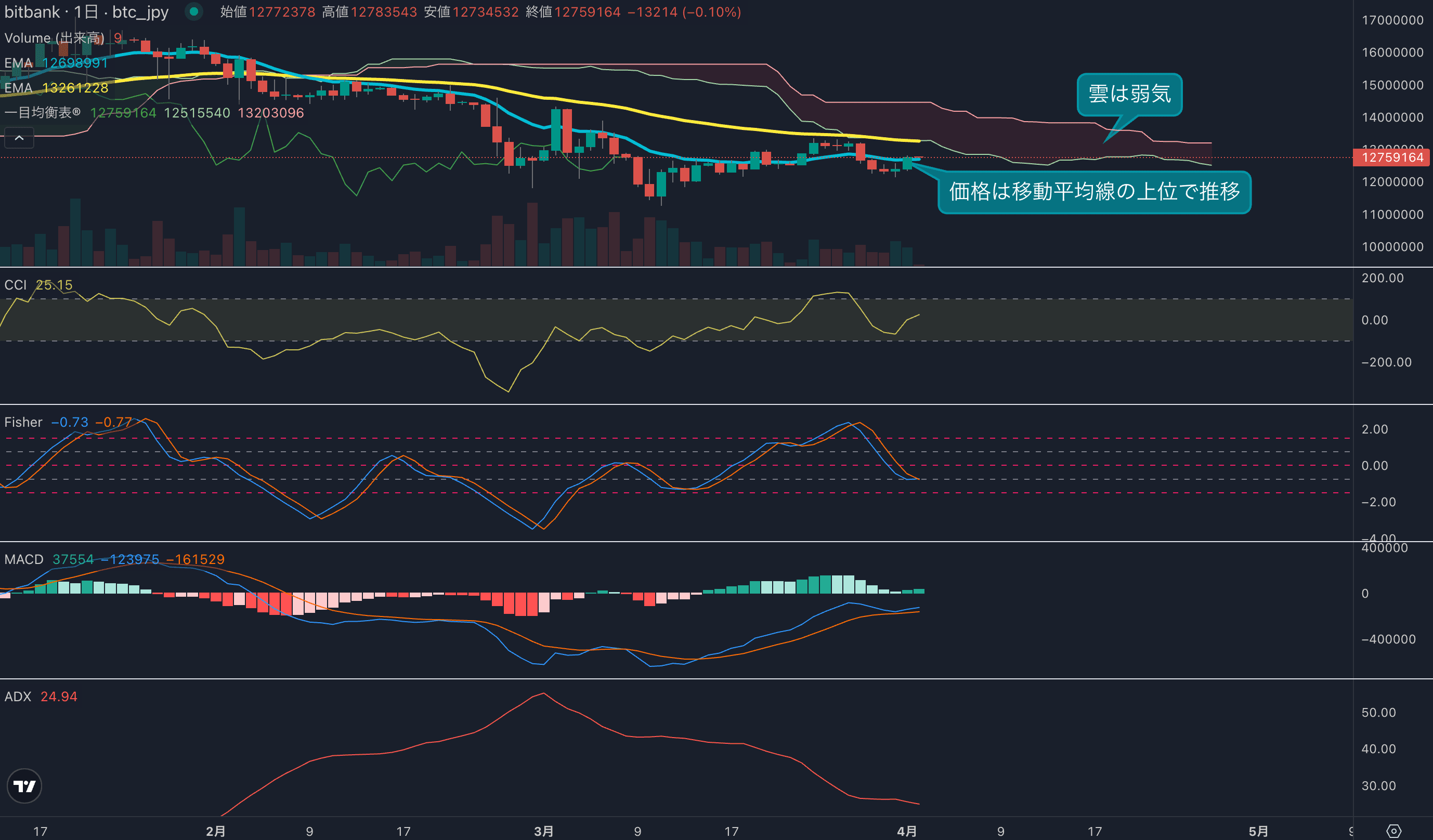Click the ADX indicator label

(18, 696)
